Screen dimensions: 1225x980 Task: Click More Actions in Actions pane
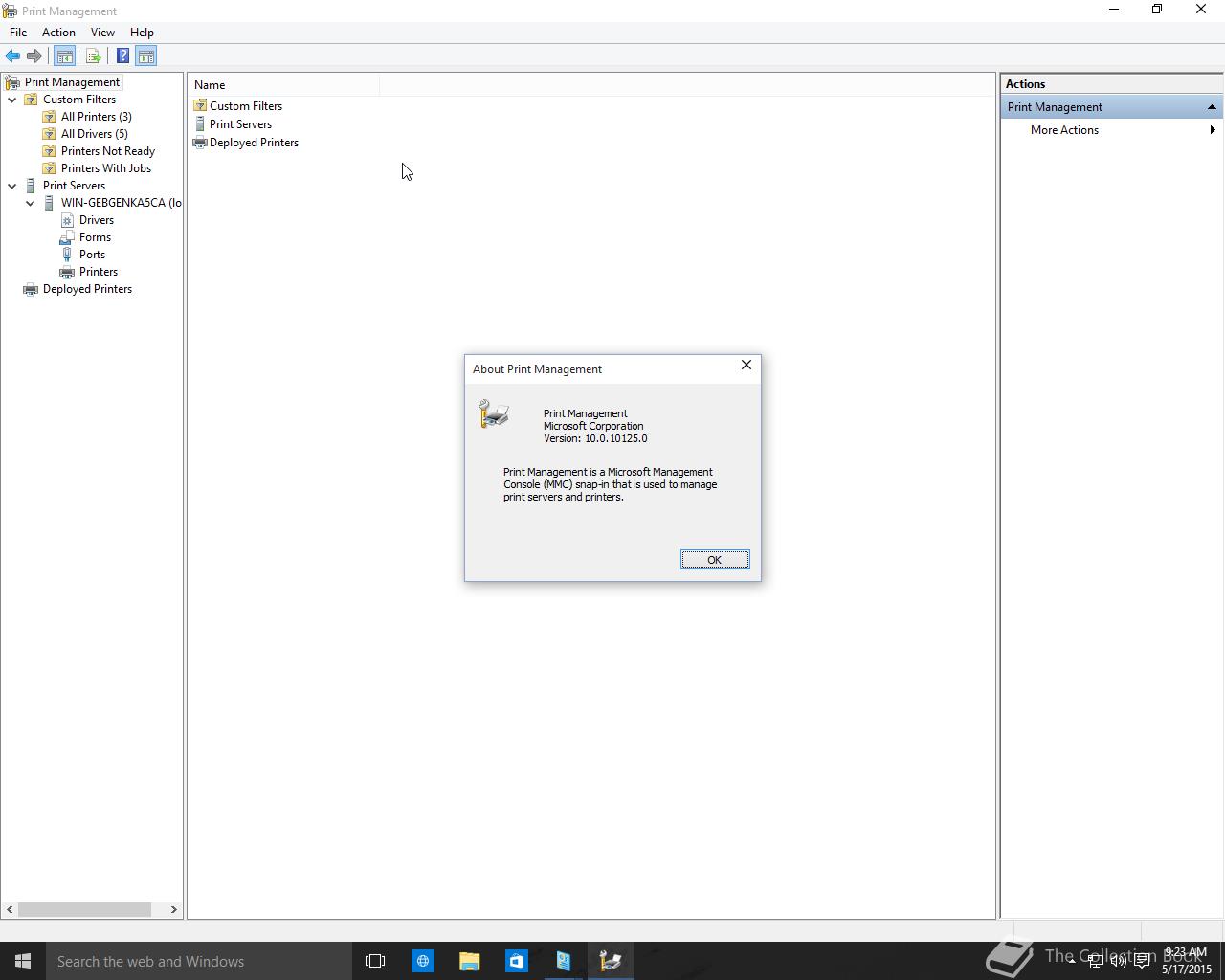click(x=1064, y=130)
